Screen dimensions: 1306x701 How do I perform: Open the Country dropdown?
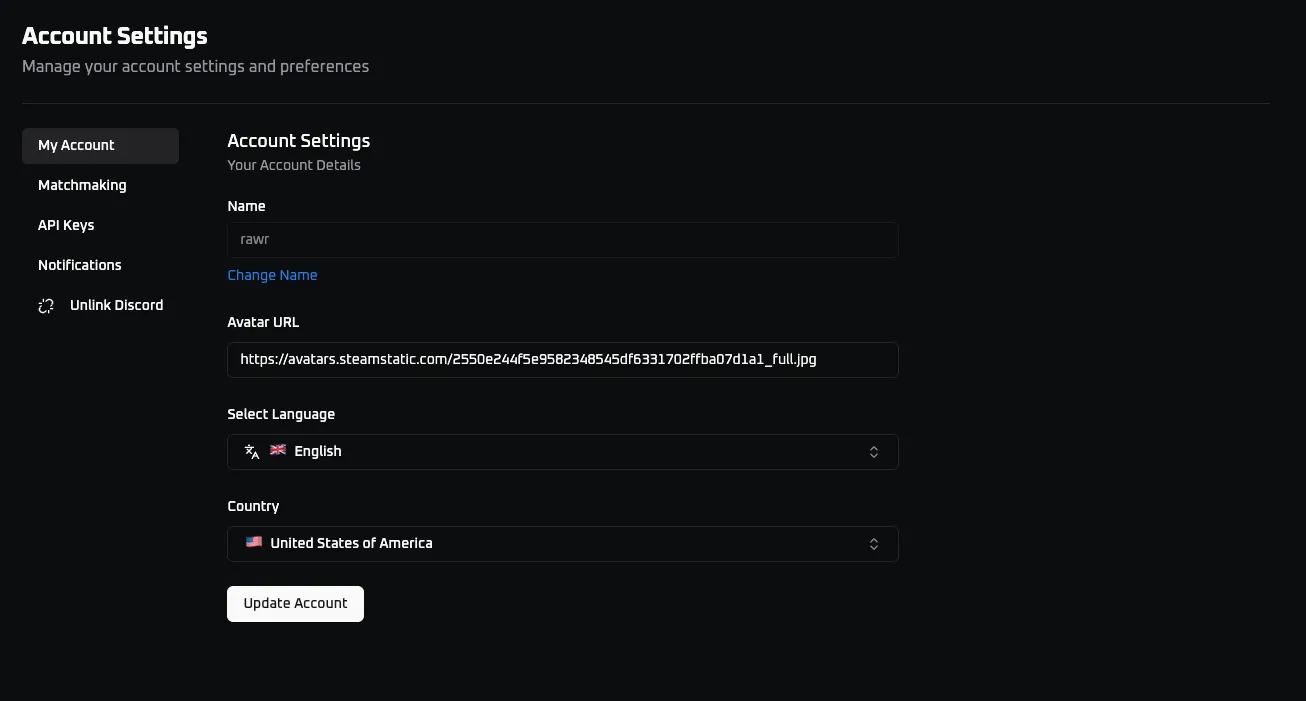point(562,543)
